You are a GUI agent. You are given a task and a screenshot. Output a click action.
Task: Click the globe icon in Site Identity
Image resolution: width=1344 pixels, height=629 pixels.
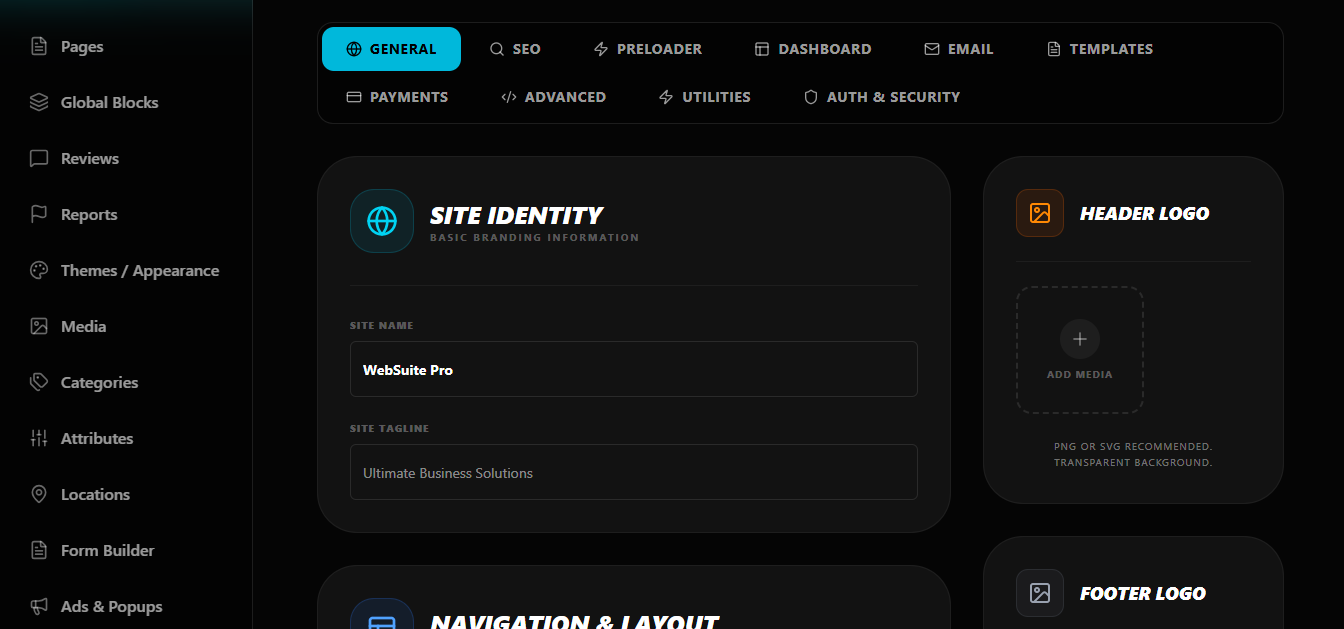382,221
